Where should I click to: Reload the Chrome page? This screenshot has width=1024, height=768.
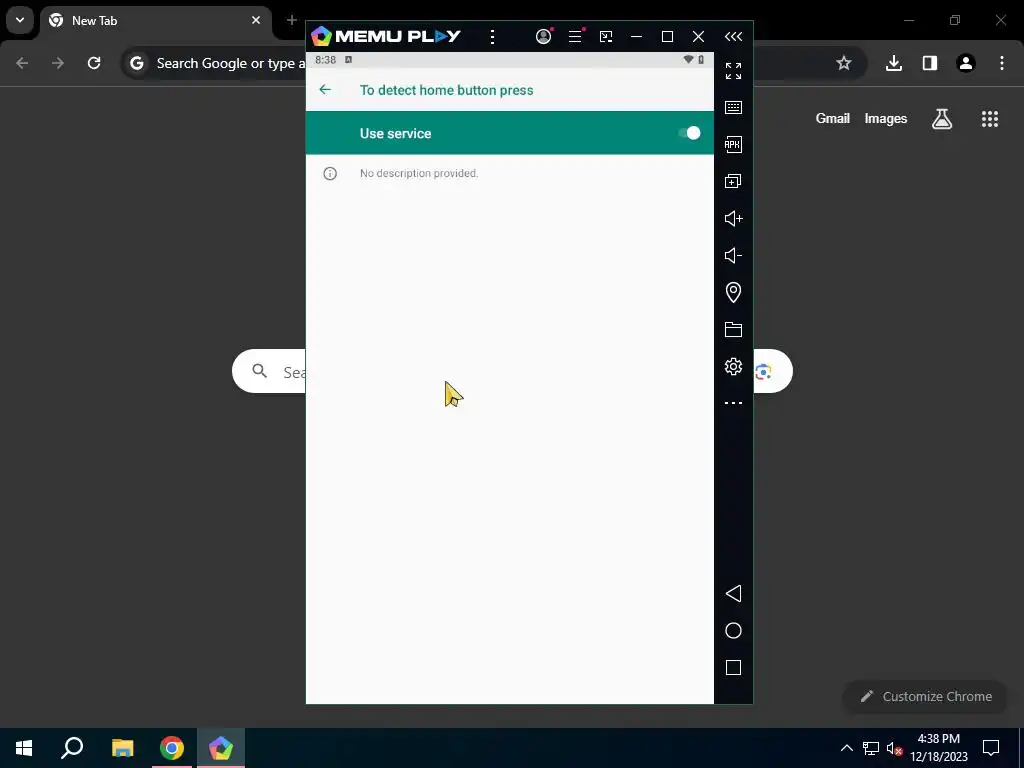coord(94,63)
